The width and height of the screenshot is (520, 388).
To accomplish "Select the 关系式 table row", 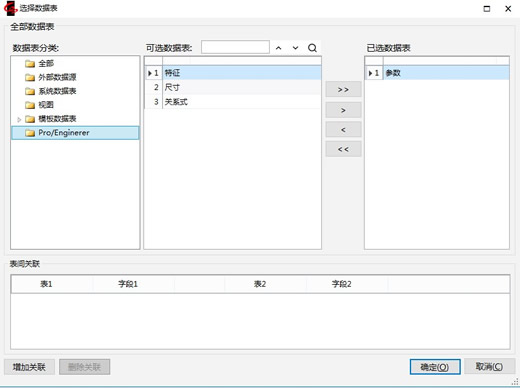I will coord(233,102).
